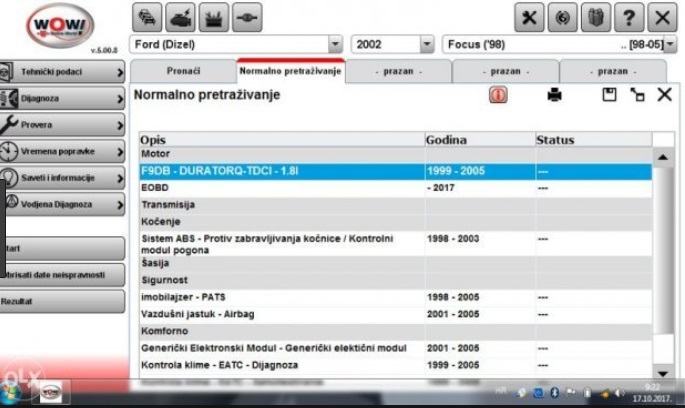
Task: Select the imobilajzer - PATS row
Action: [395, 297]
